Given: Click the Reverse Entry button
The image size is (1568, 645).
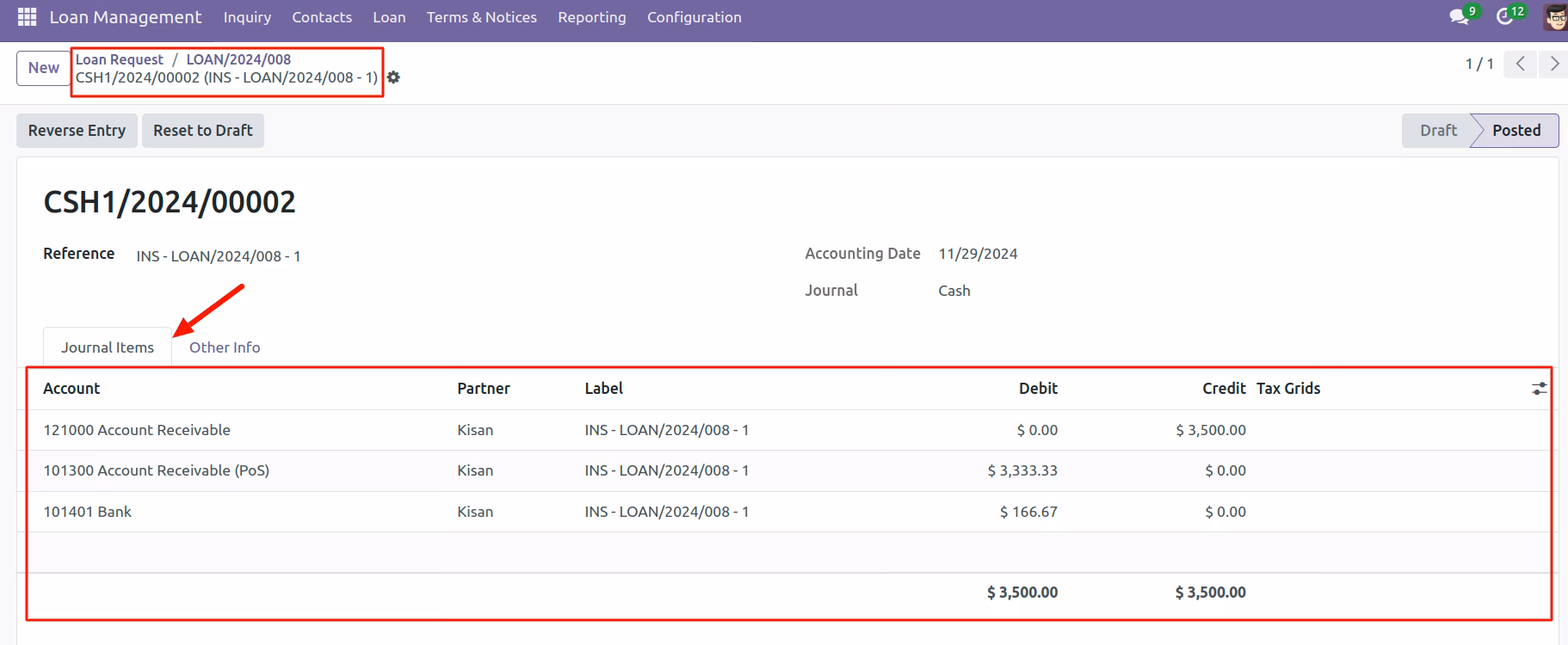Looking at the screenshot, I should click(x=77, y=131).
